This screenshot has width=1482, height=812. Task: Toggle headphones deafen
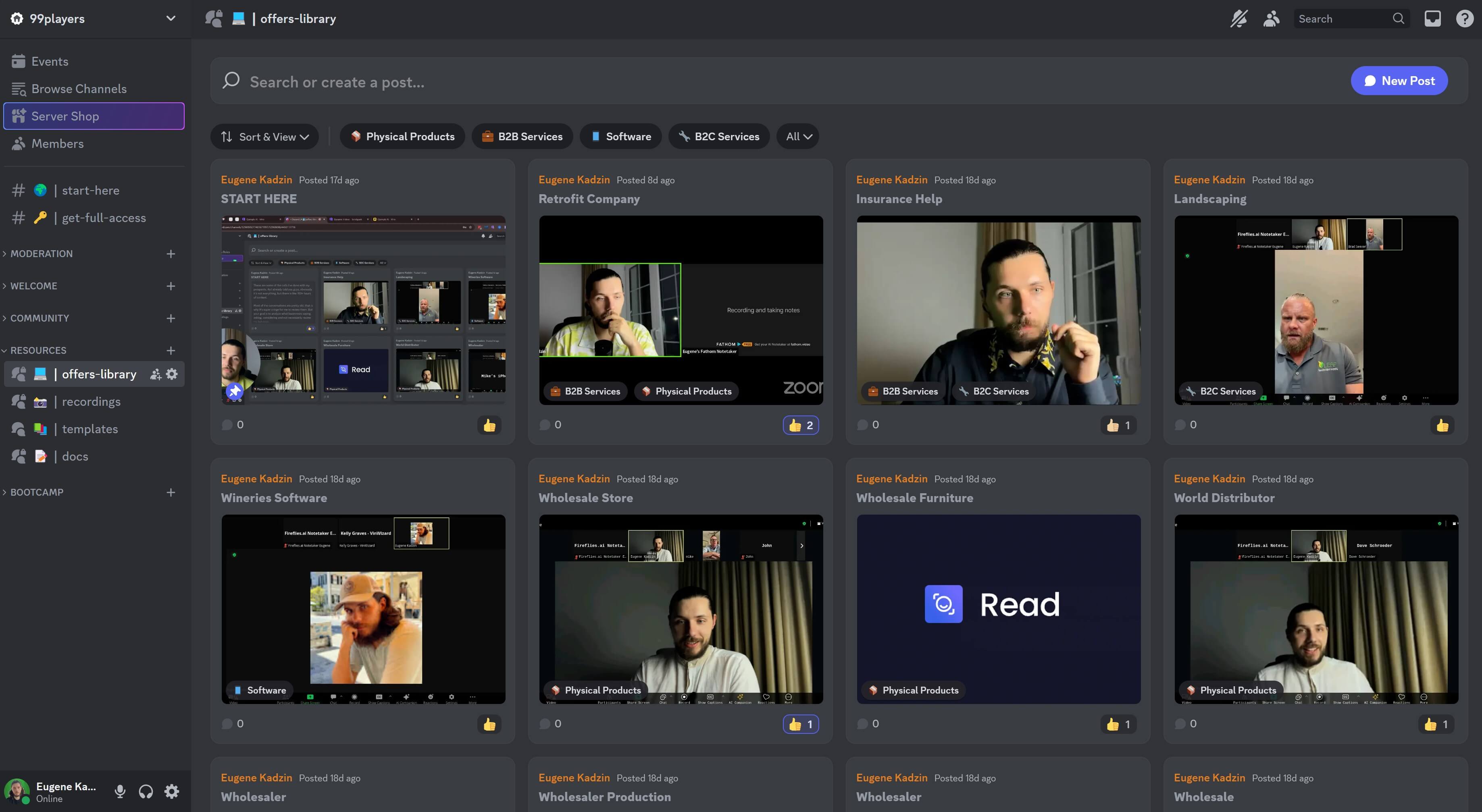(x=146, y=792)
